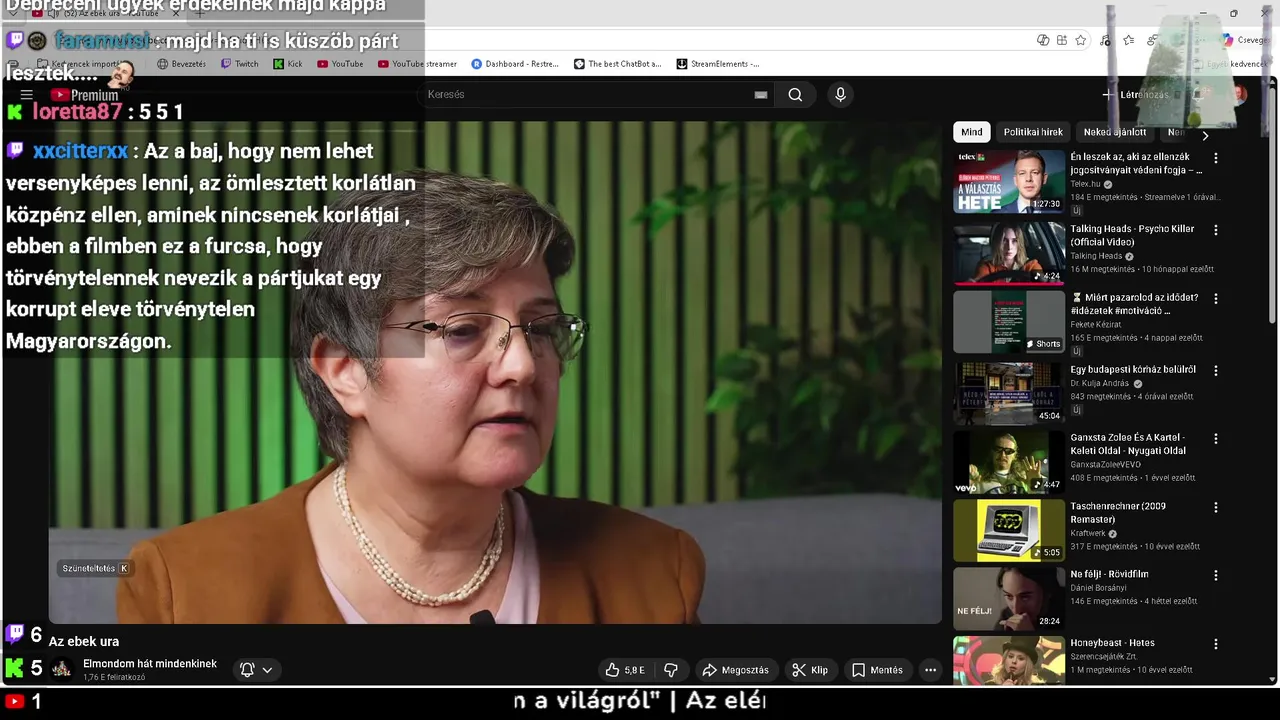Open the Twitch bookmark
The width and height of the screenshot is (1280, 720).
tap(239, 64)
